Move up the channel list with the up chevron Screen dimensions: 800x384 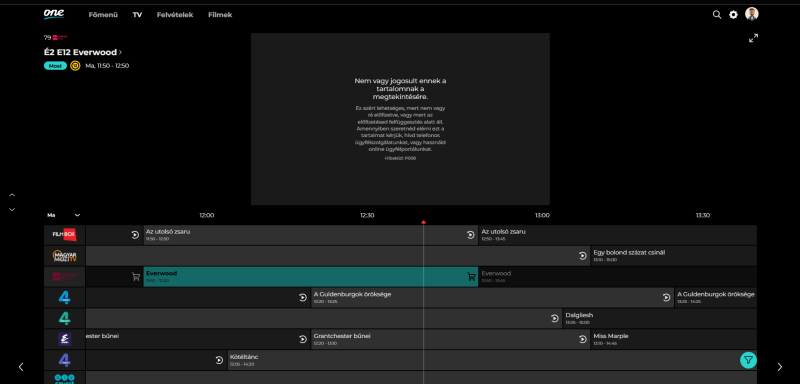point(12,195)
